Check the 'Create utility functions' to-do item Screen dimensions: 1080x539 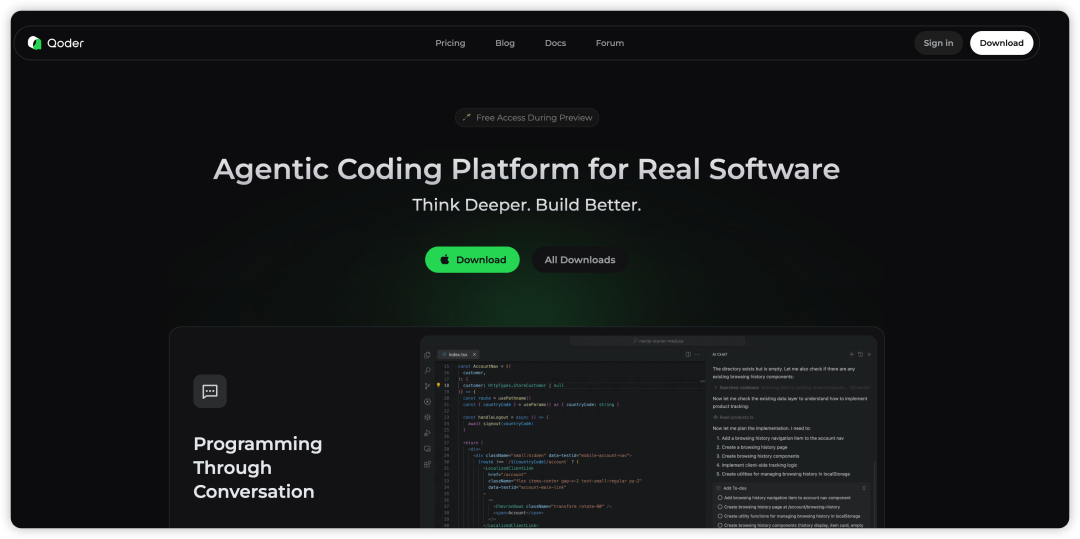[x=719, y=515]
